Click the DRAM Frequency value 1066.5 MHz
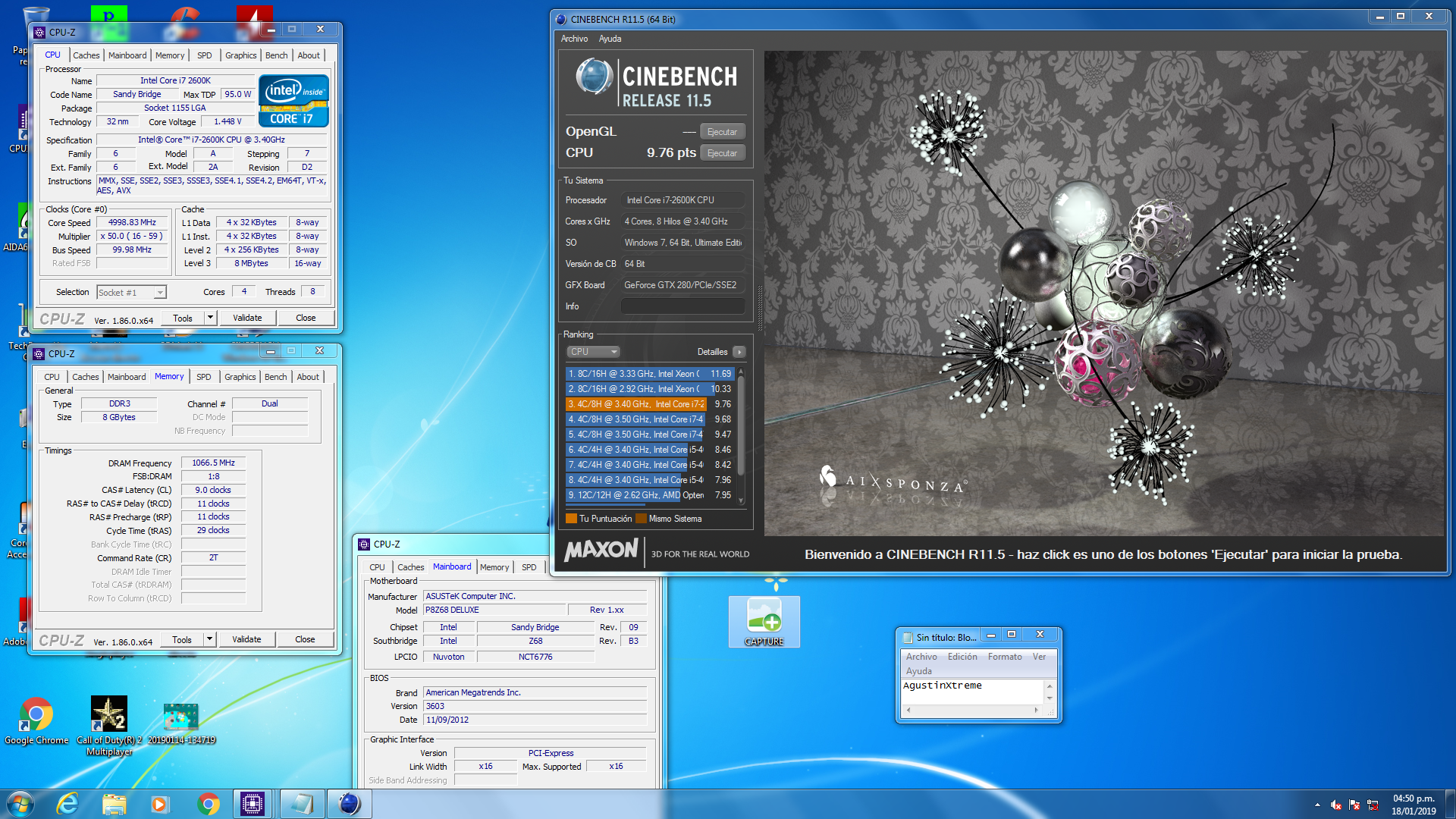1456x819 pixels. [x=213, y=463]
